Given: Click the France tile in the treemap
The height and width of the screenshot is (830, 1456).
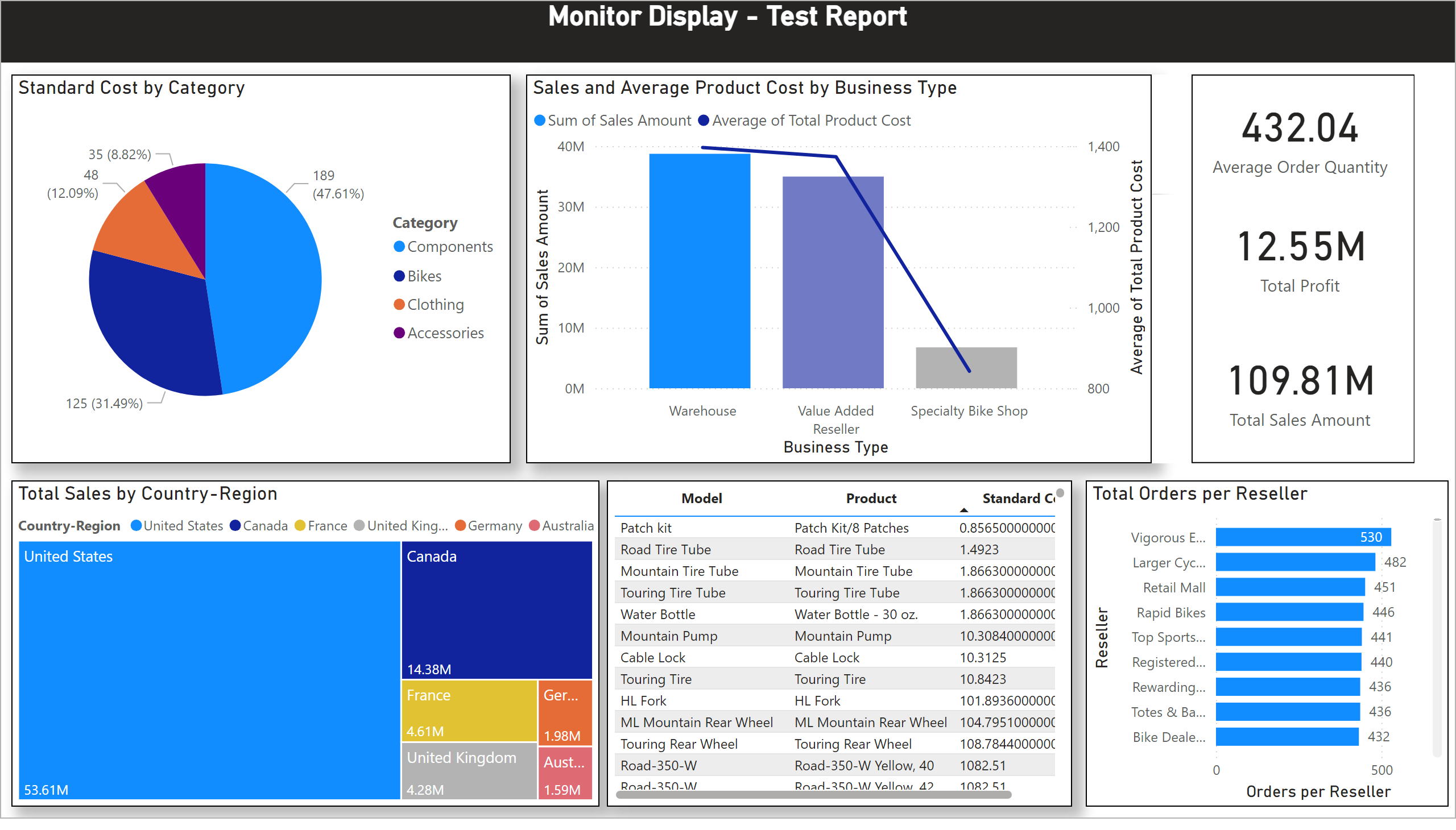Looking at the screenshot, I should [x=469, y=711].
